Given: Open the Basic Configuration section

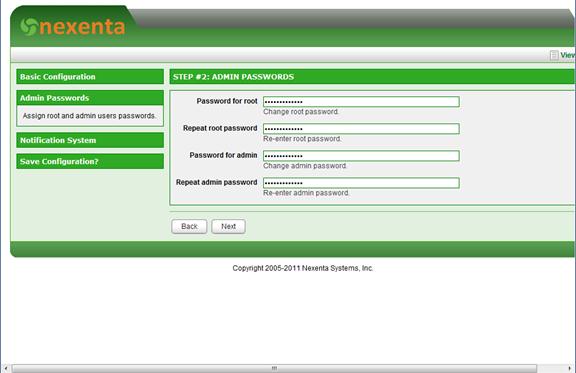Looking at the screenshot, I should pos(90,76).
